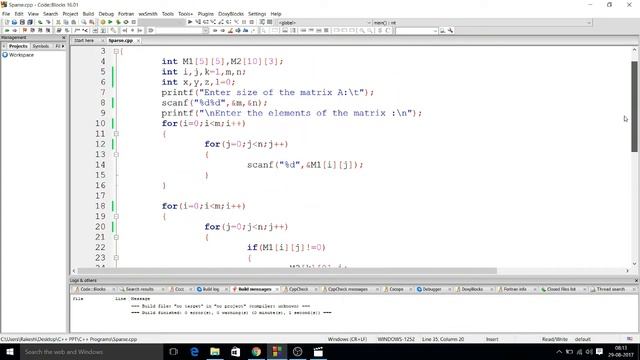Click the Open file toolbar icon
The image size is (640, 360).
[14, 22]
